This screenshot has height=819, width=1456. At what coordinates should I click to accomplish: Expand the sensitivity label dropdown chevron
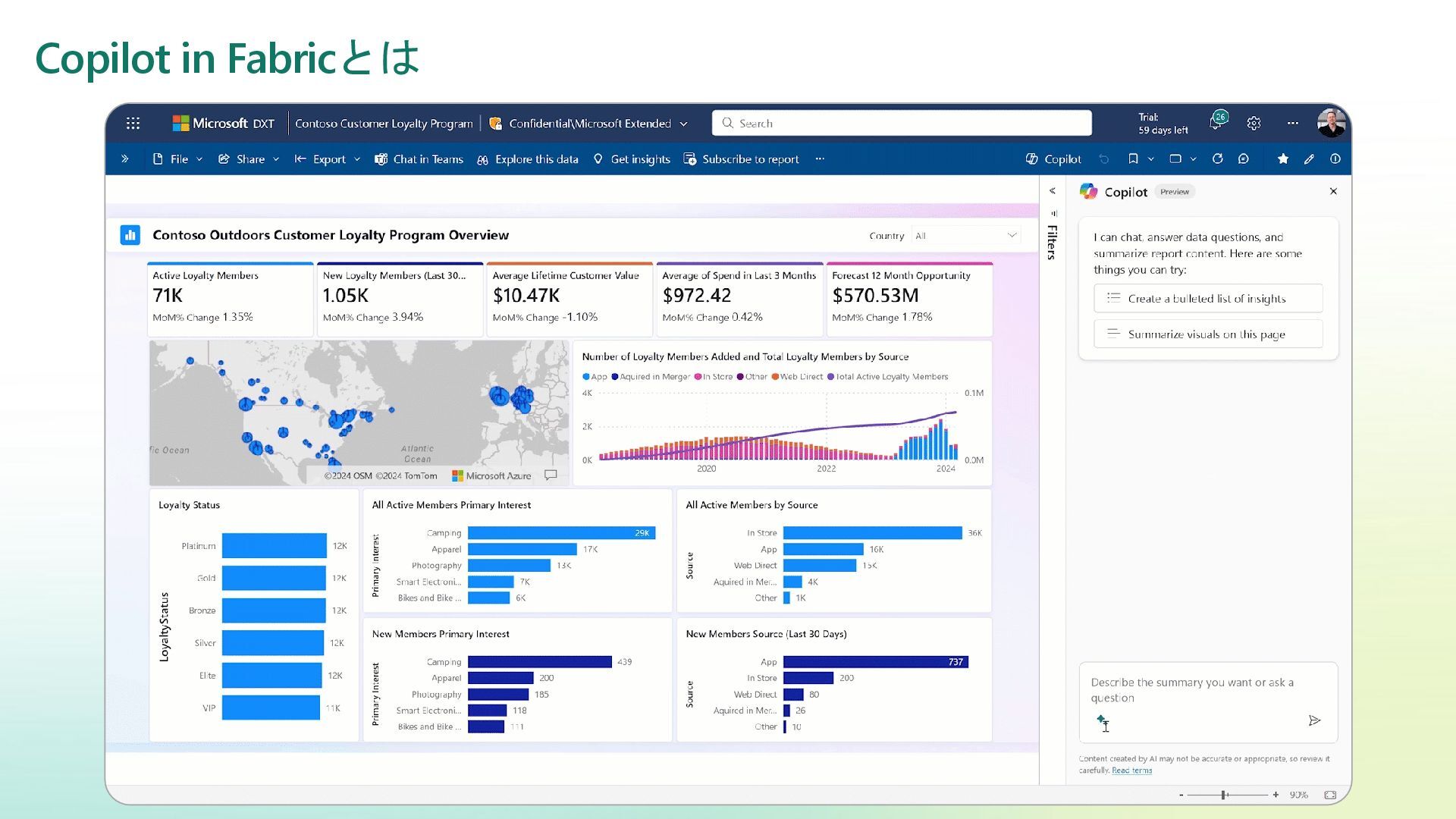point(683,124)
